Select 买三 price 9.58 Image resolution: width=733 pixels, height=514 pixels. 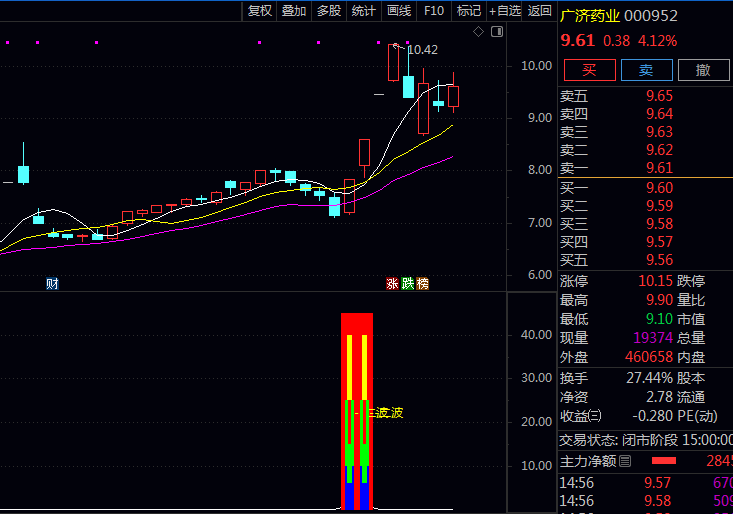pos(659,224)
